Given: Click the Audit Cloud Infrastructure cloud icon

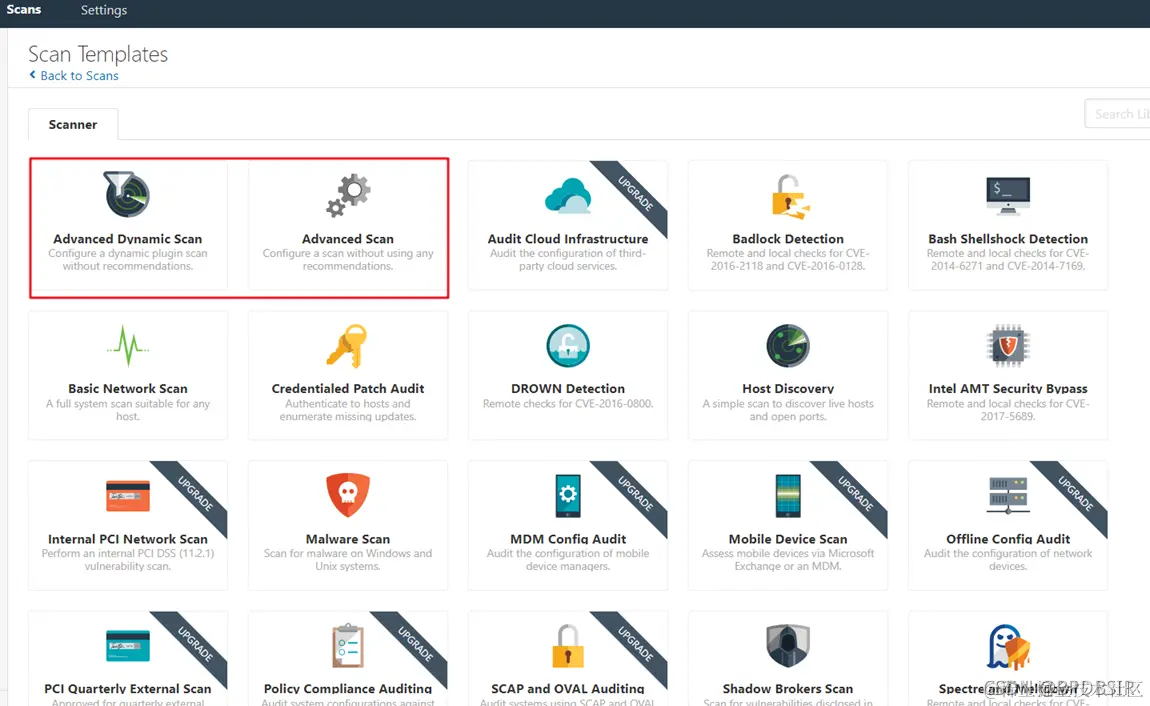Looking at the screenshot, I should pyautogui.click(x=568, y=196).
